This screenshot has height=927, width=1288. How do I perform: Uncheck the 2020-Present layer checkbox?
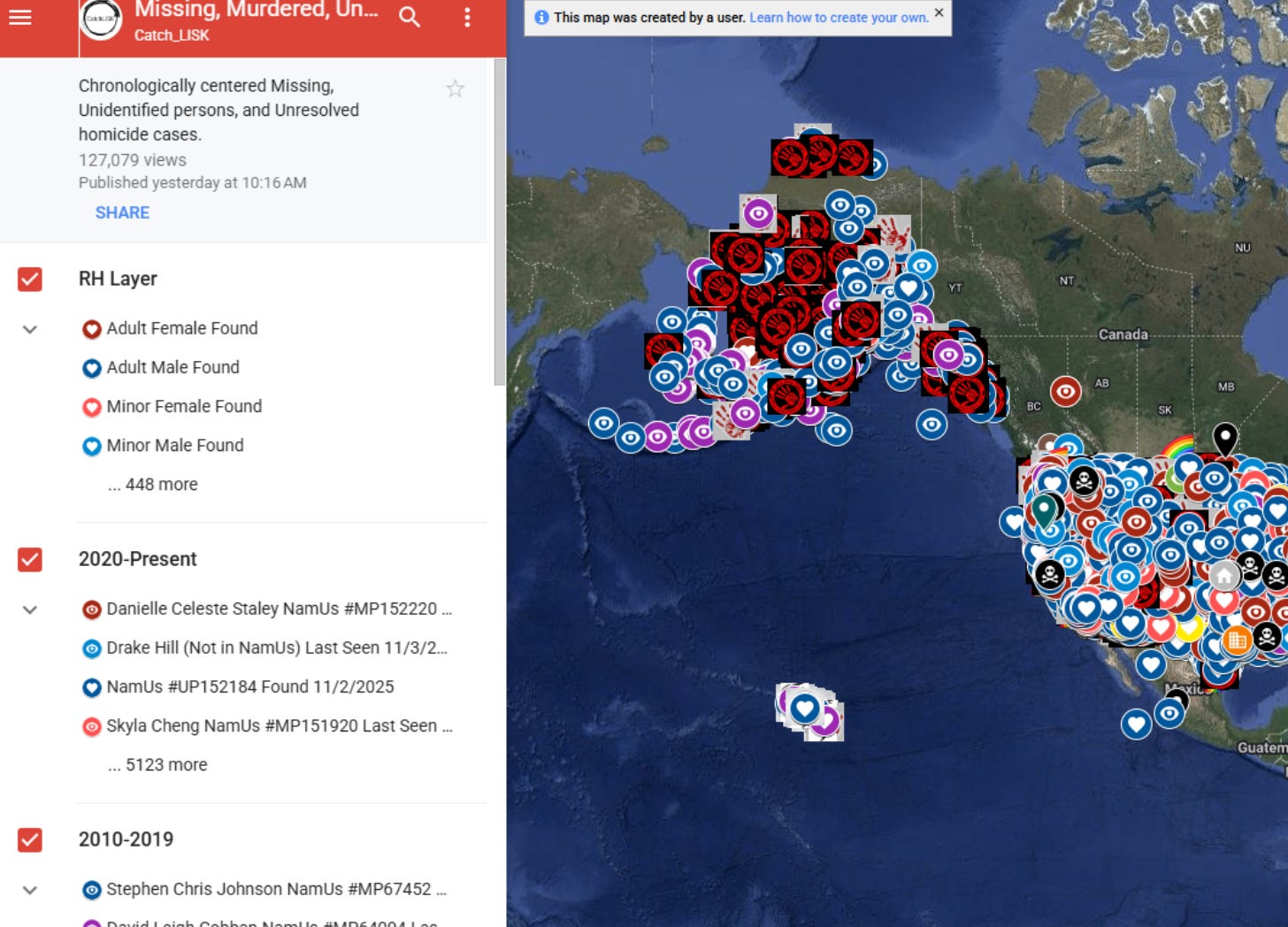click(30, 560)
